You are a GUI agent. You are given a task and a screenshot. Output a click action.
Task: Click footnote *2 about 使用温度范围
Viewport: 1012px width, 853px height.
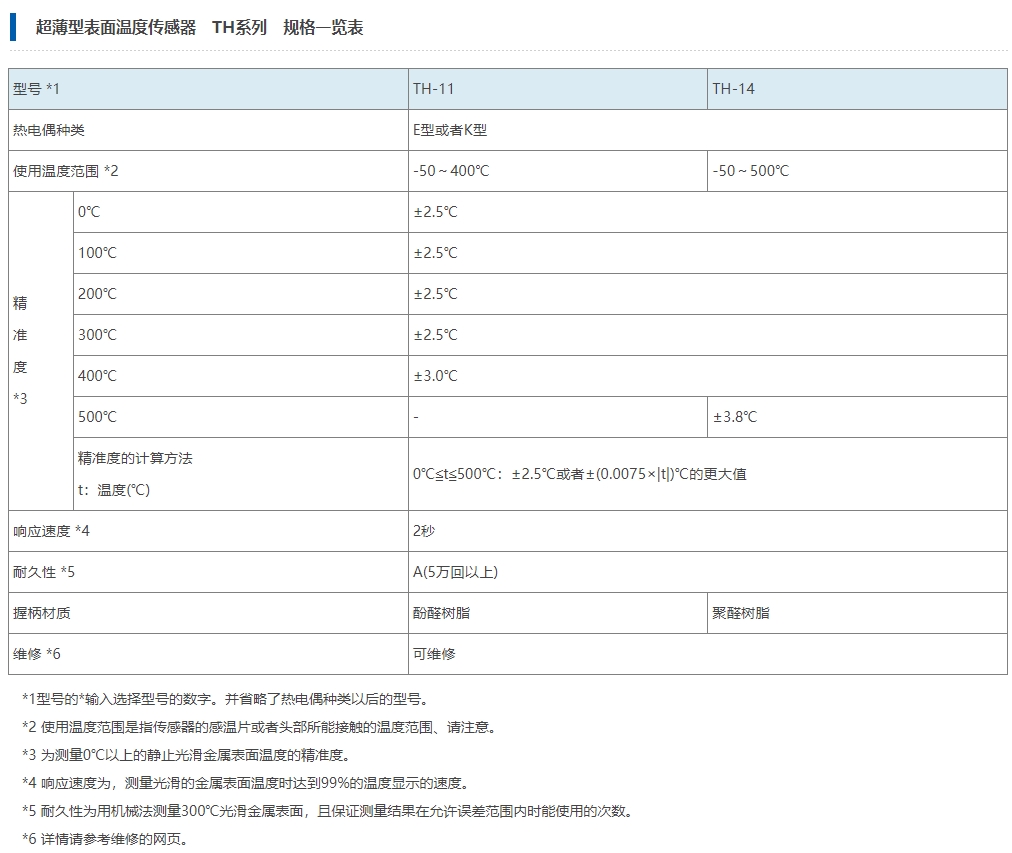click(261, 727)
